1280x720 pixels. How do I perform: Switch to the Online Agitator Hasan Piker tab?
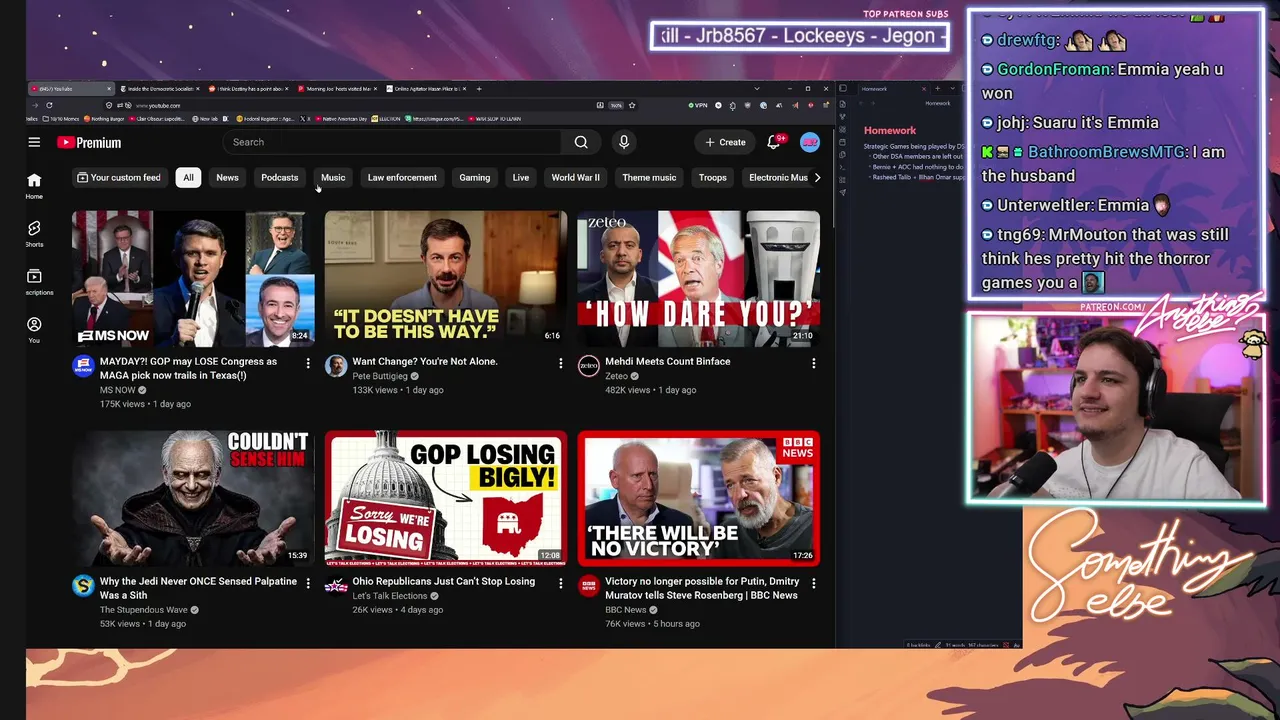pyautogui.click(x=426, y=89)
